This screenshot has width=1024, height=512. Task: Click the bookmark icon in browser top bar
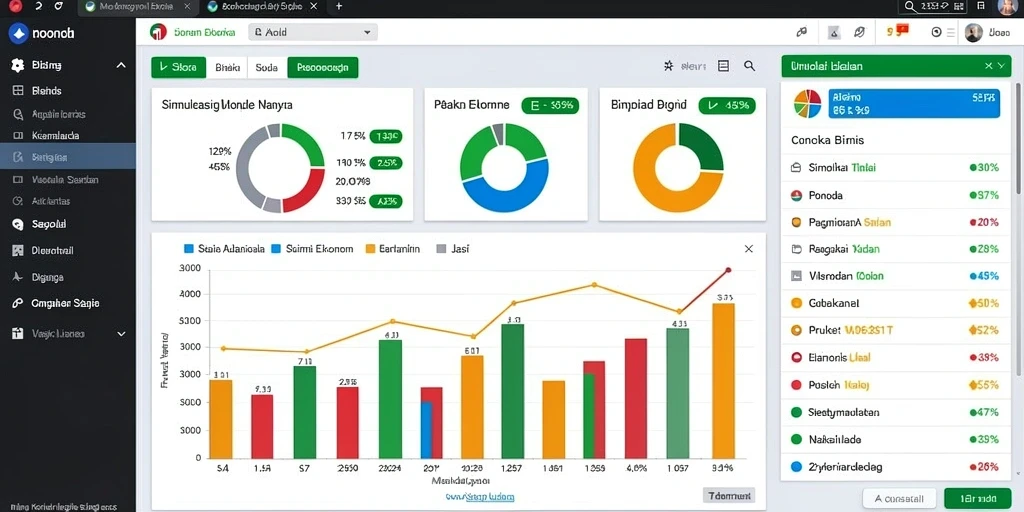(981, 7)
